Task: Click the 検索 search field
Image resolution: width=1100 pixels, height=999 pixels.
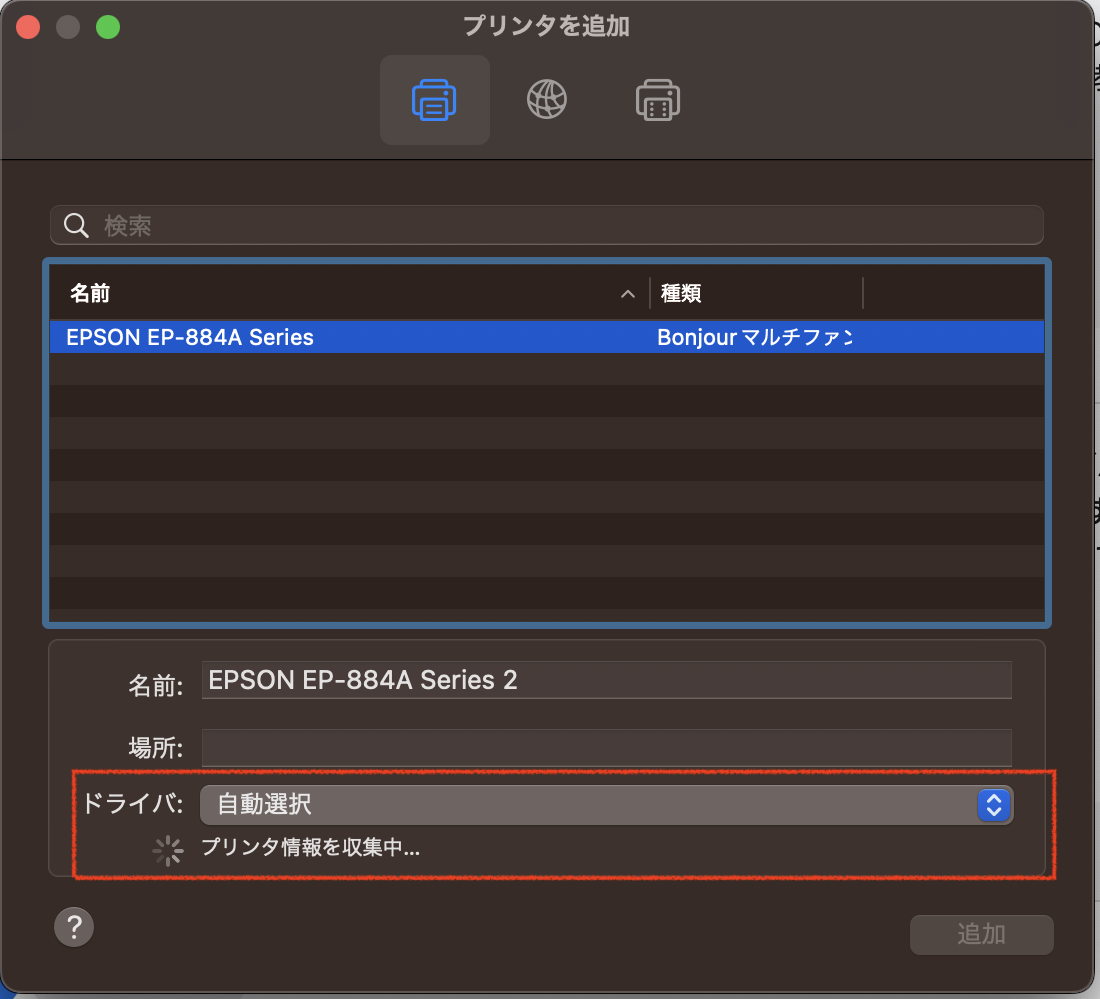Action: [546, 225]
